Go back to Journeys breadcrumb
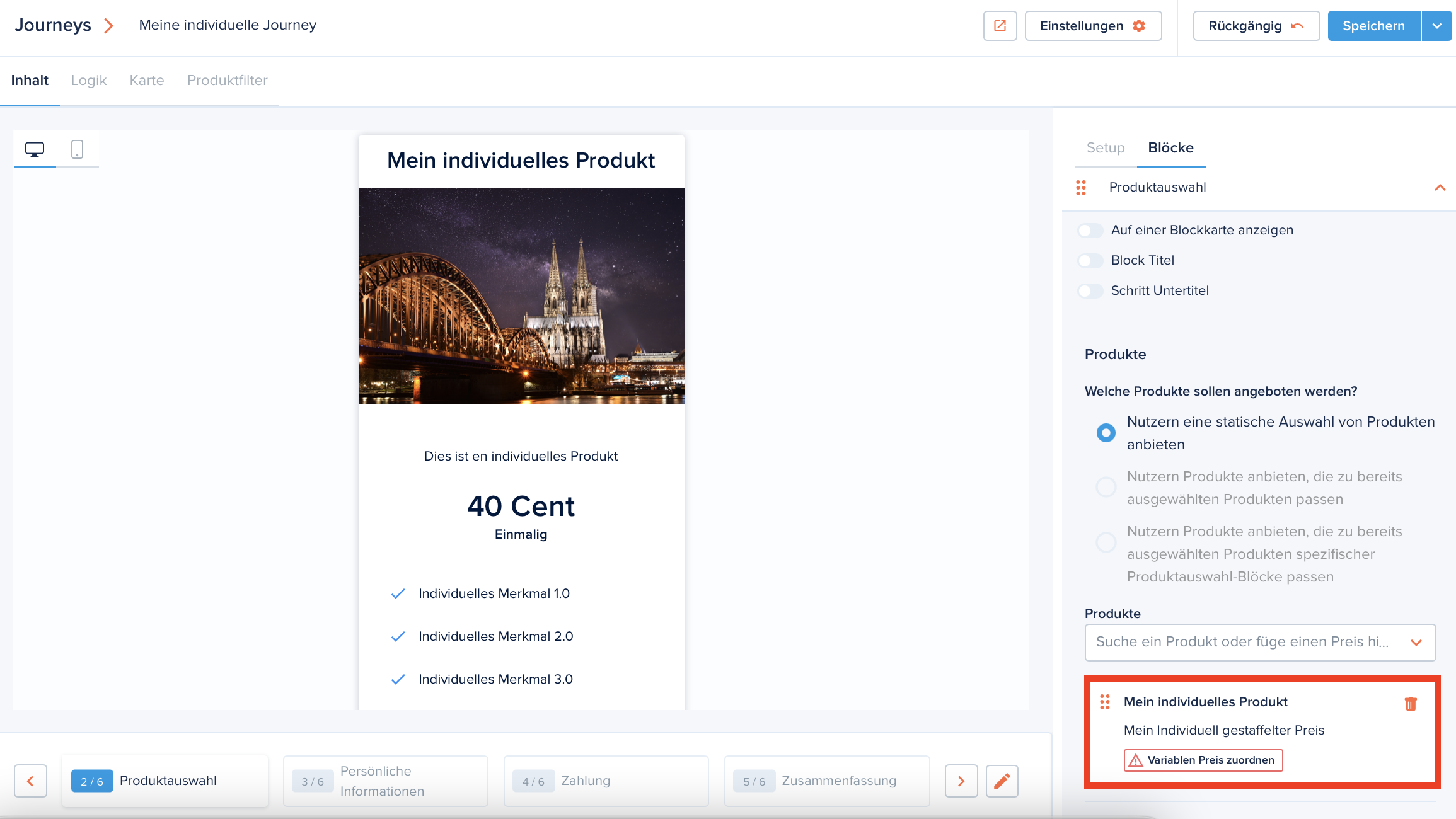Image resolution: width=1456 pixels, height=819 pixels. point(53,25)
